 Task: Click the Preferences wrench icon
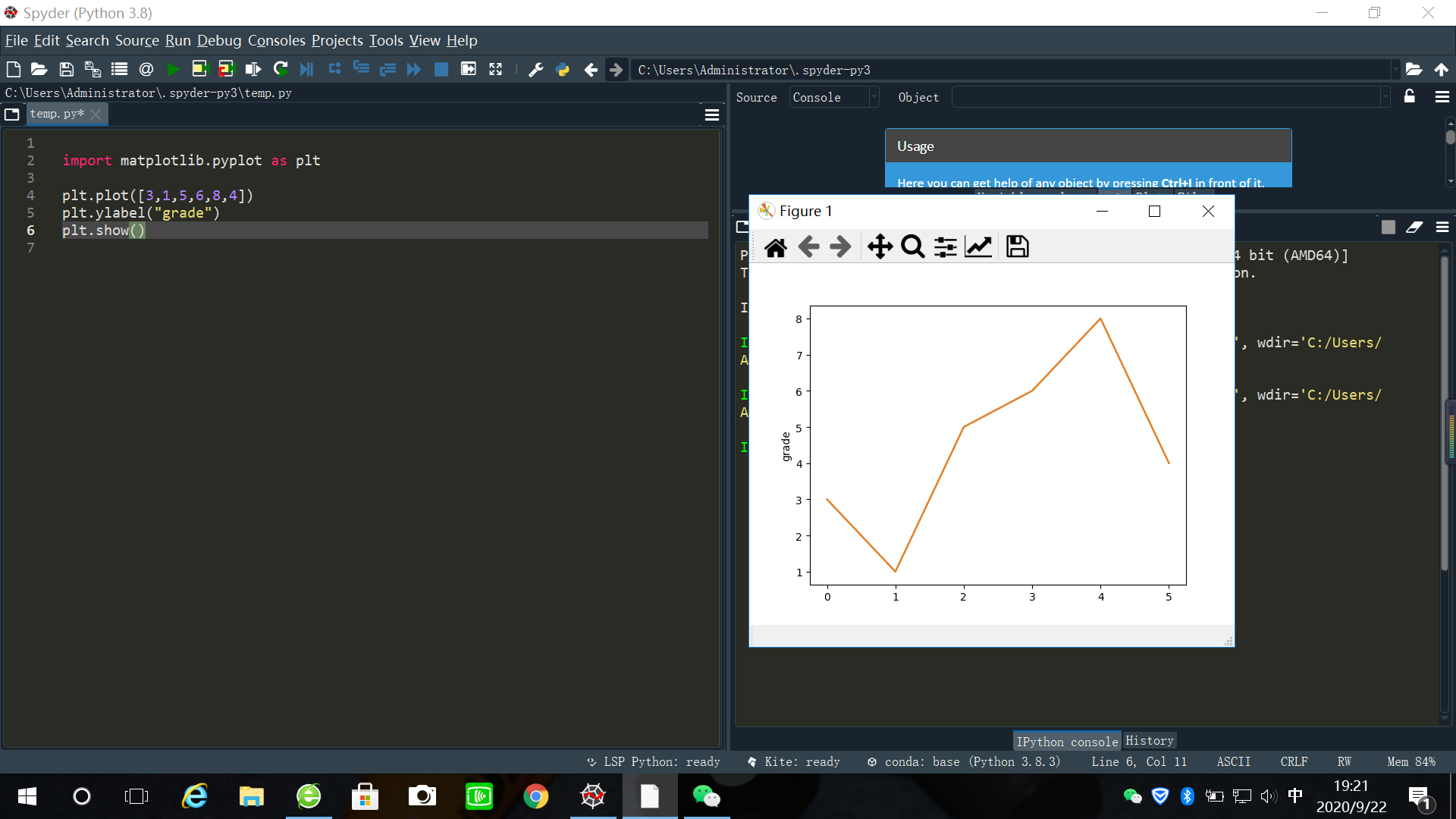click(x=536, y=70)
